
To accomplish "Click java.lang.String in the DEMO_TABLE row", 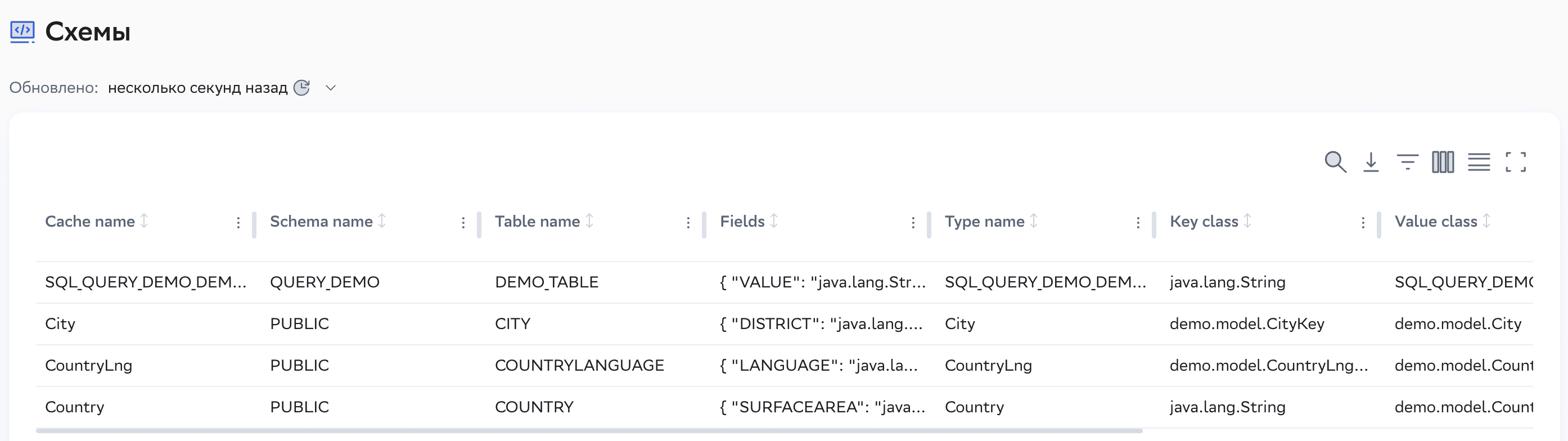I will [x=1228, y=282].
